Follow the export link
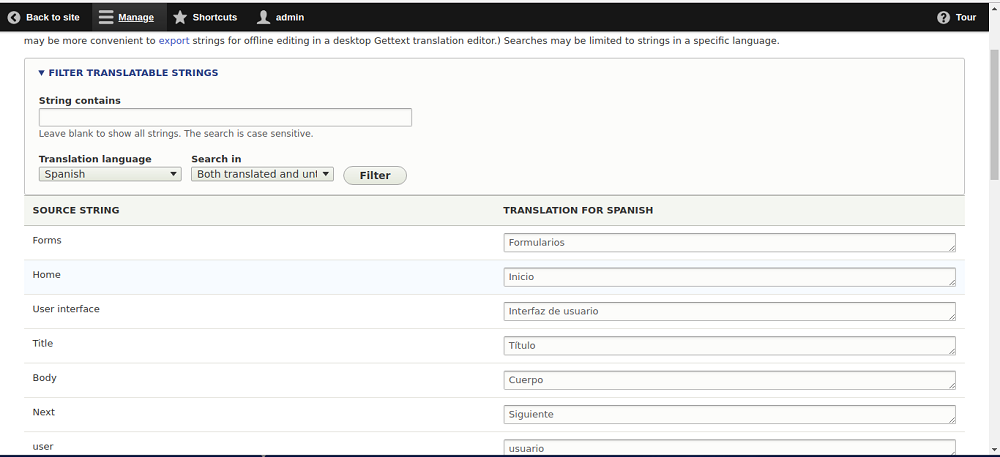Screen dimensions: 1000x457 point(174,41)
